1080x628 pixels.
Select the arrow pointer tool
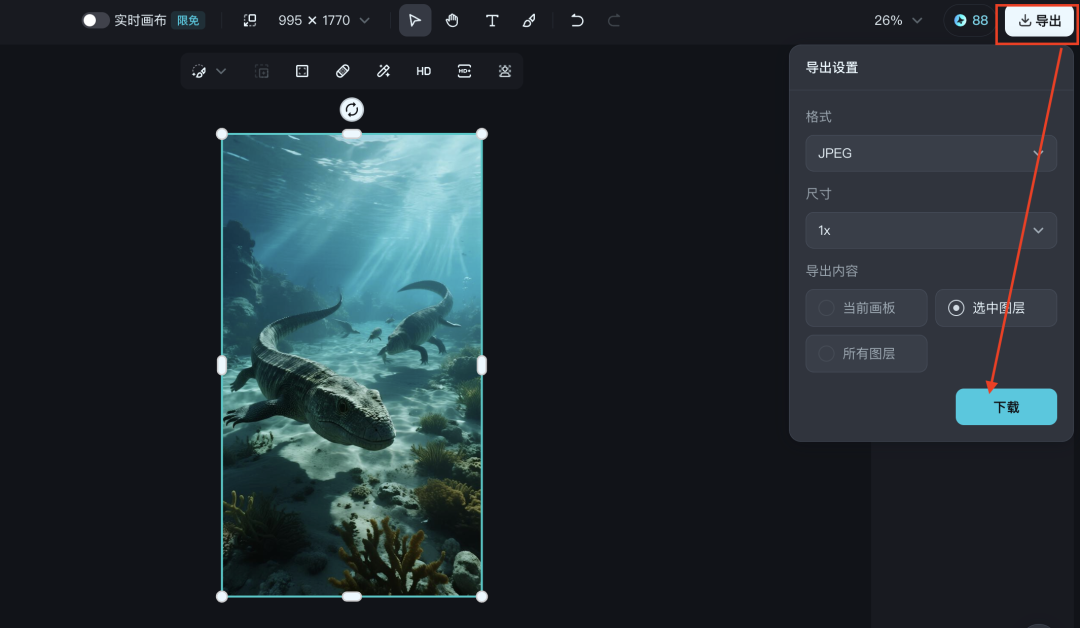point(415,21)
